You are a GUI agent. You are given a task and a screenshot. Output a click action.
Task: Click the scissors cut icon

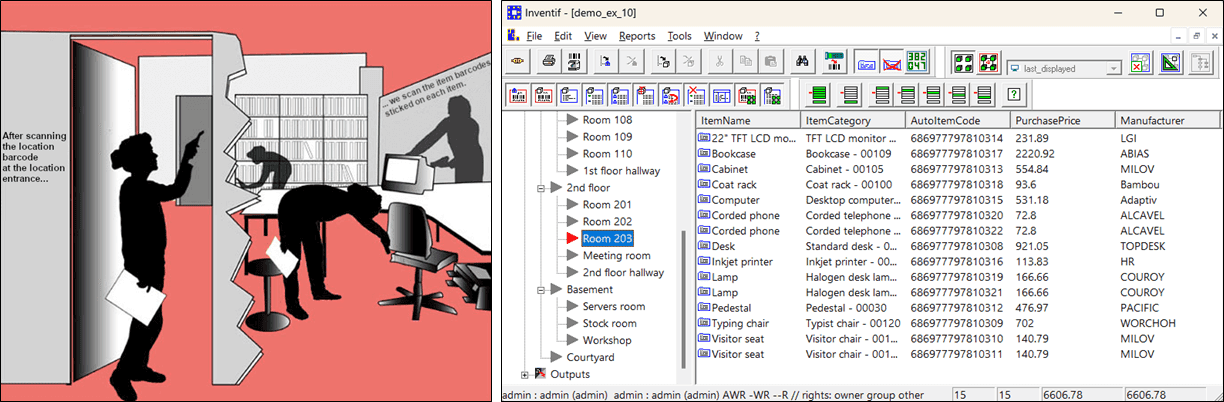point(719,62)
